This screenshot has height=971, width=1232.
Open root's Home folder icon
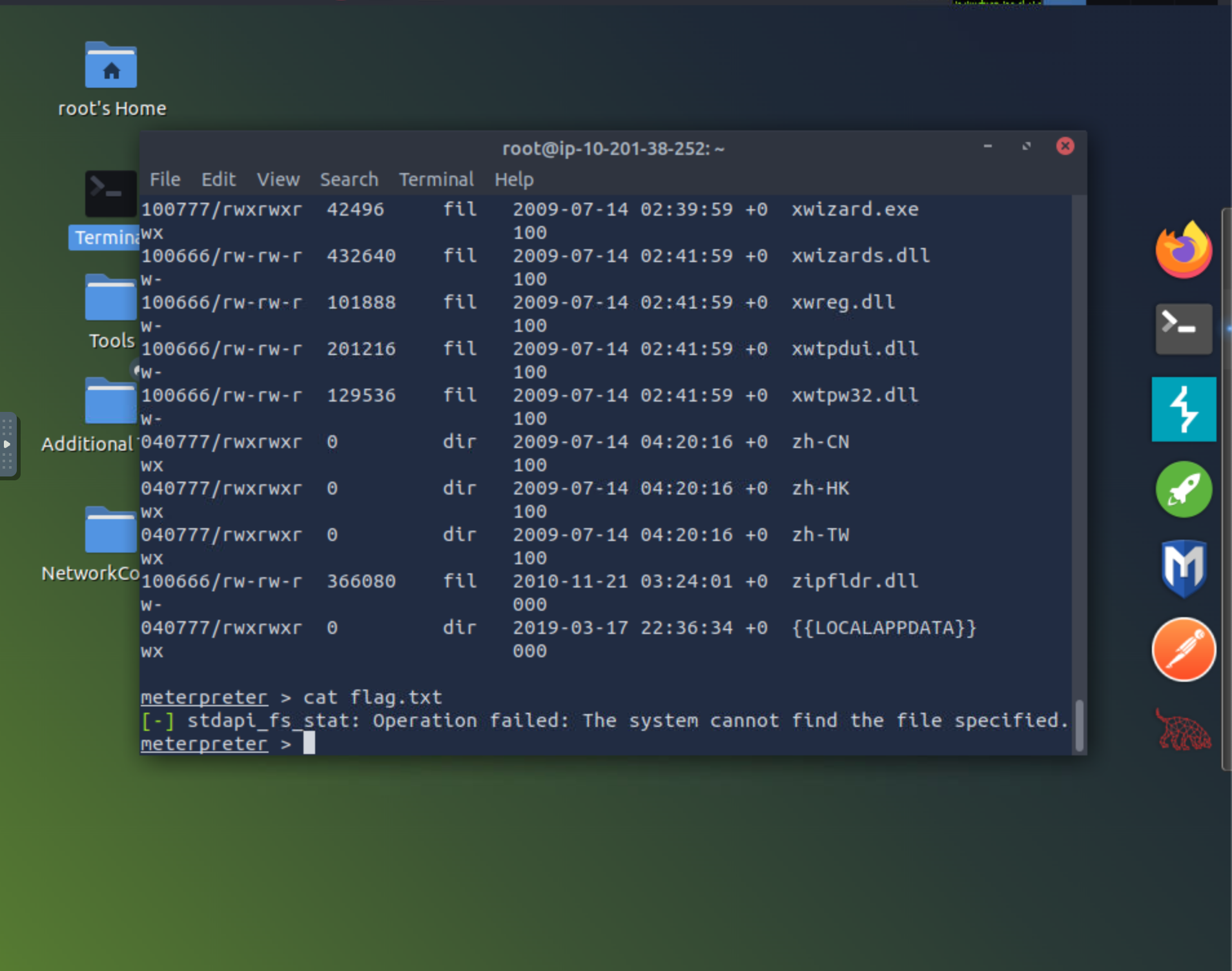click(x=111, y=65)
